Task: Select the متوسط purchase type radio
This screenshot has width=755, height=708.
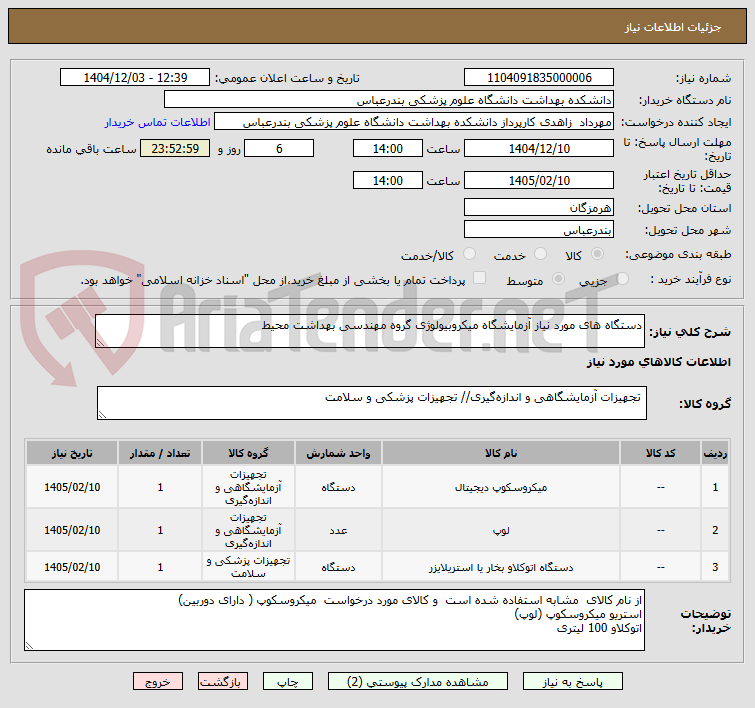Action: [x=558, y=278]
